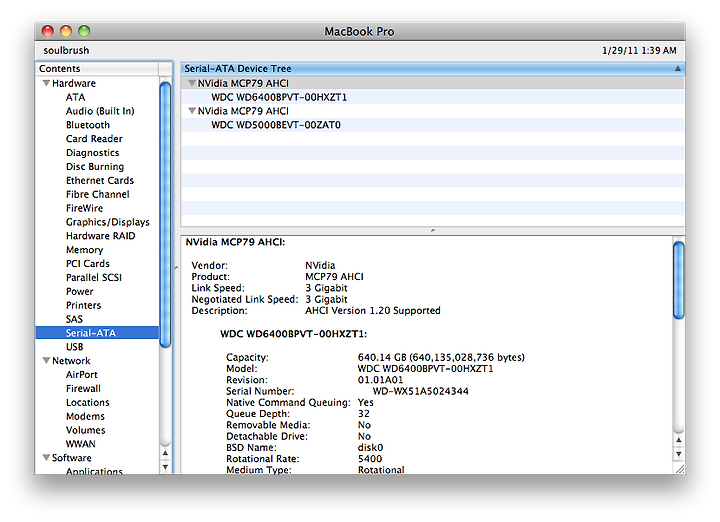The height and width of the screenshot is (522, 720).
Task: Close the MacBook Pro window
Action: pyautogui.click(x=48, y=31)
